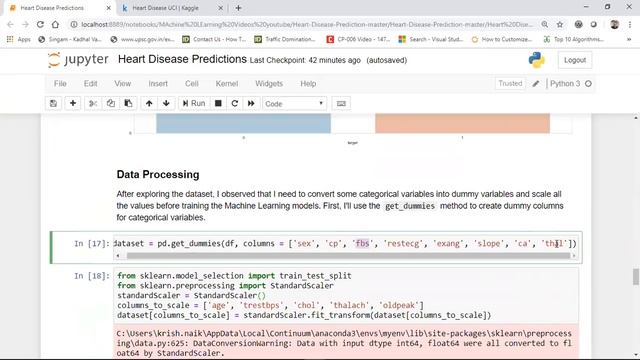Go forward in browser history
Image resolution: width=640 pixels, height=360 pixels.
coord(25,24)
